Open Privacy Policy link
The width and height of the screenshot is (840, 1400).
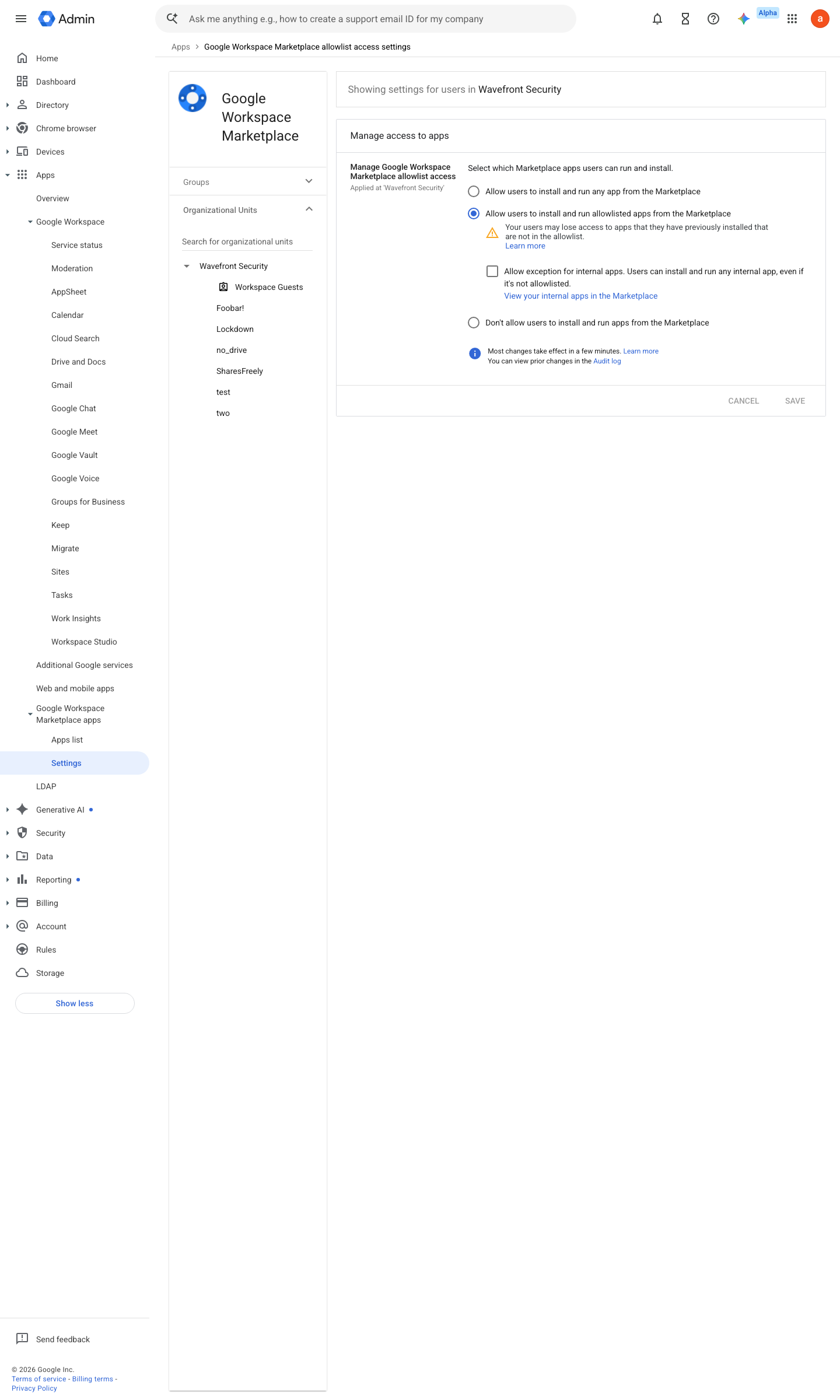34,1388
